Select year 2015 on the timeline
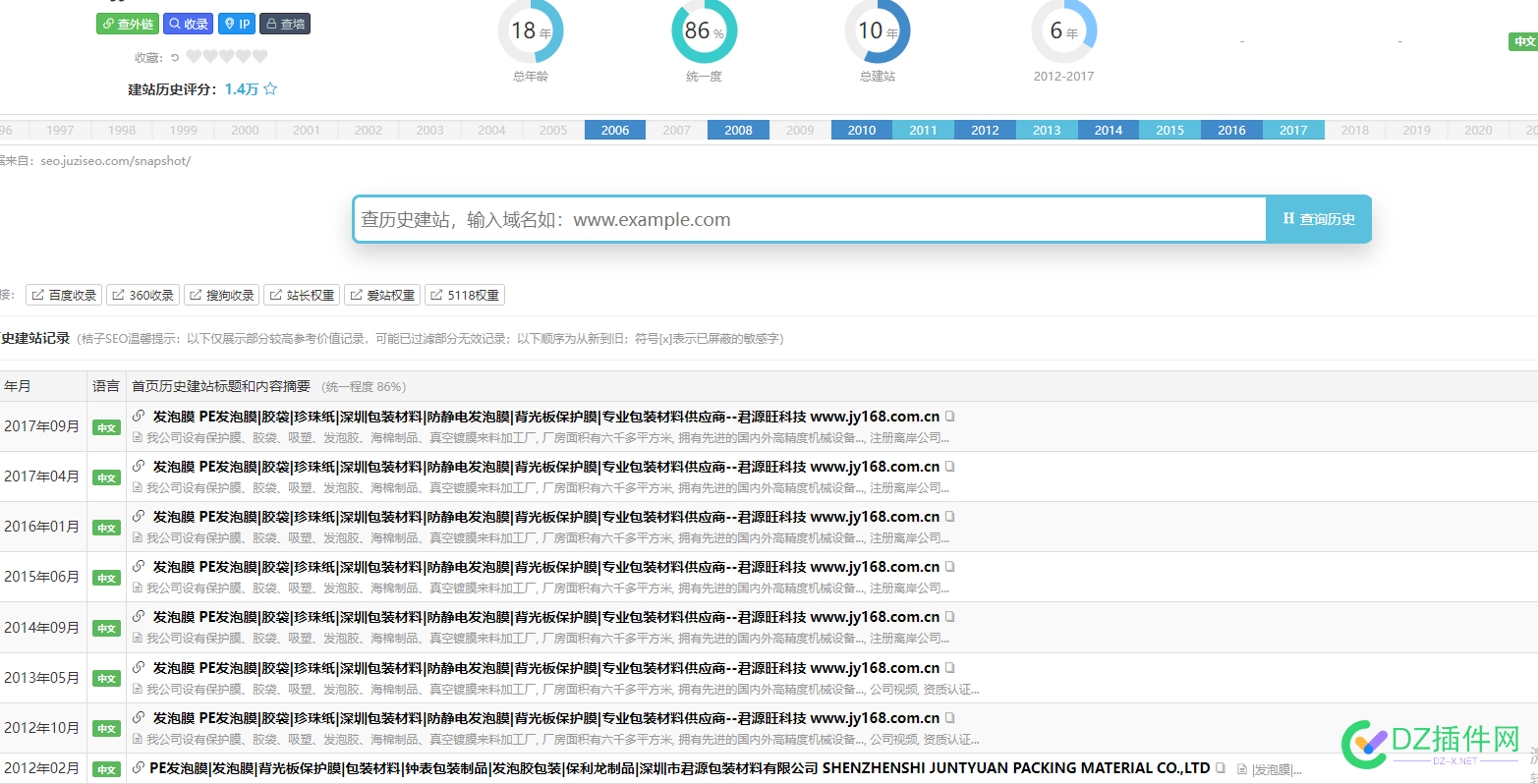Viewport: 1538px width, 784px height. click(x=1169, y=130)
